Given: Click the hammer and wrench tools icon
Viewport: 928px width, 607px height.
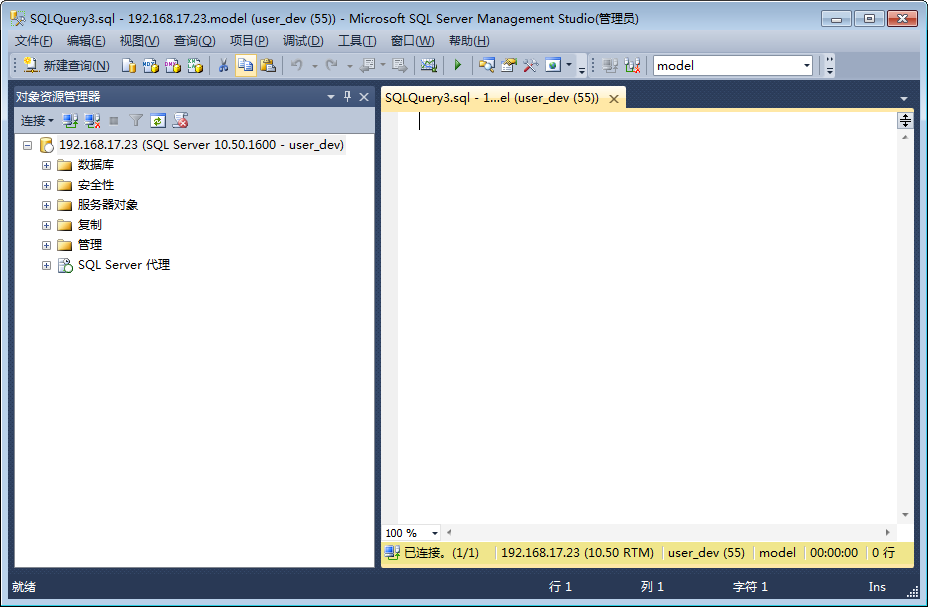Looking at the screenshot, I should click(x=530, y=66).
